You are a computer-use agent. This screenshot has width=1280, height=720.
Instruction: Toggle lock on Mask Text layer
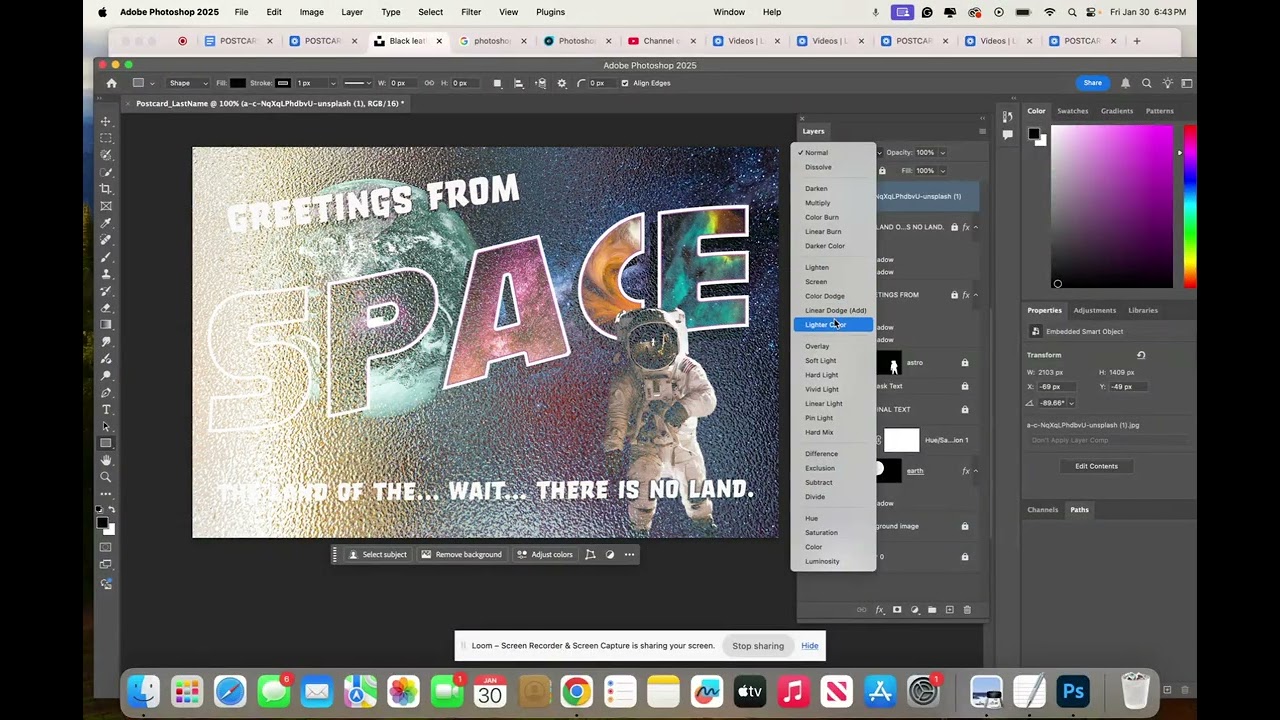pyautogui.click(x=965, y=386)
